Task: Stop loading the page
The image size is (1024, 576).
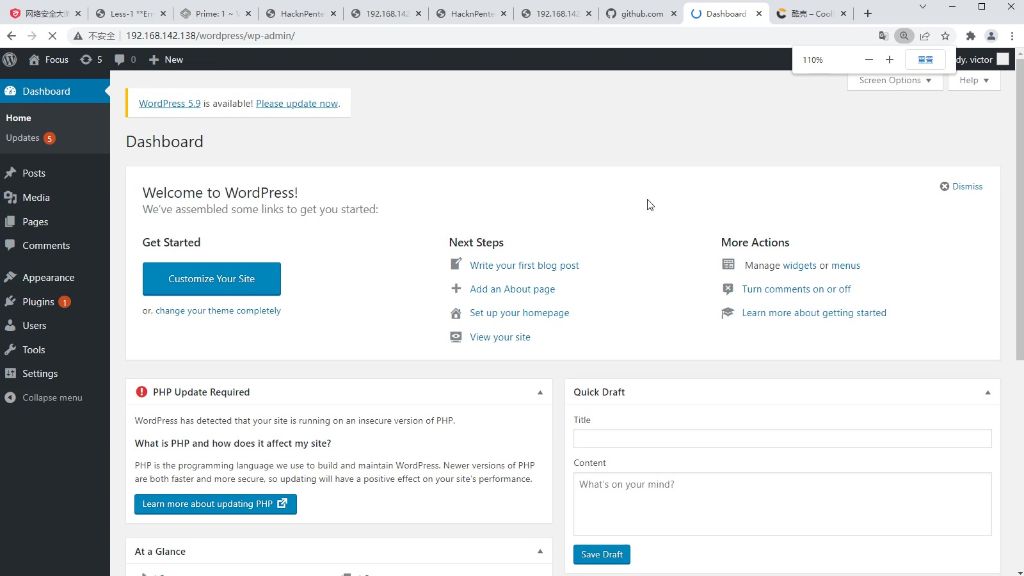Action: pyautogui.click(x=52, y=36)
